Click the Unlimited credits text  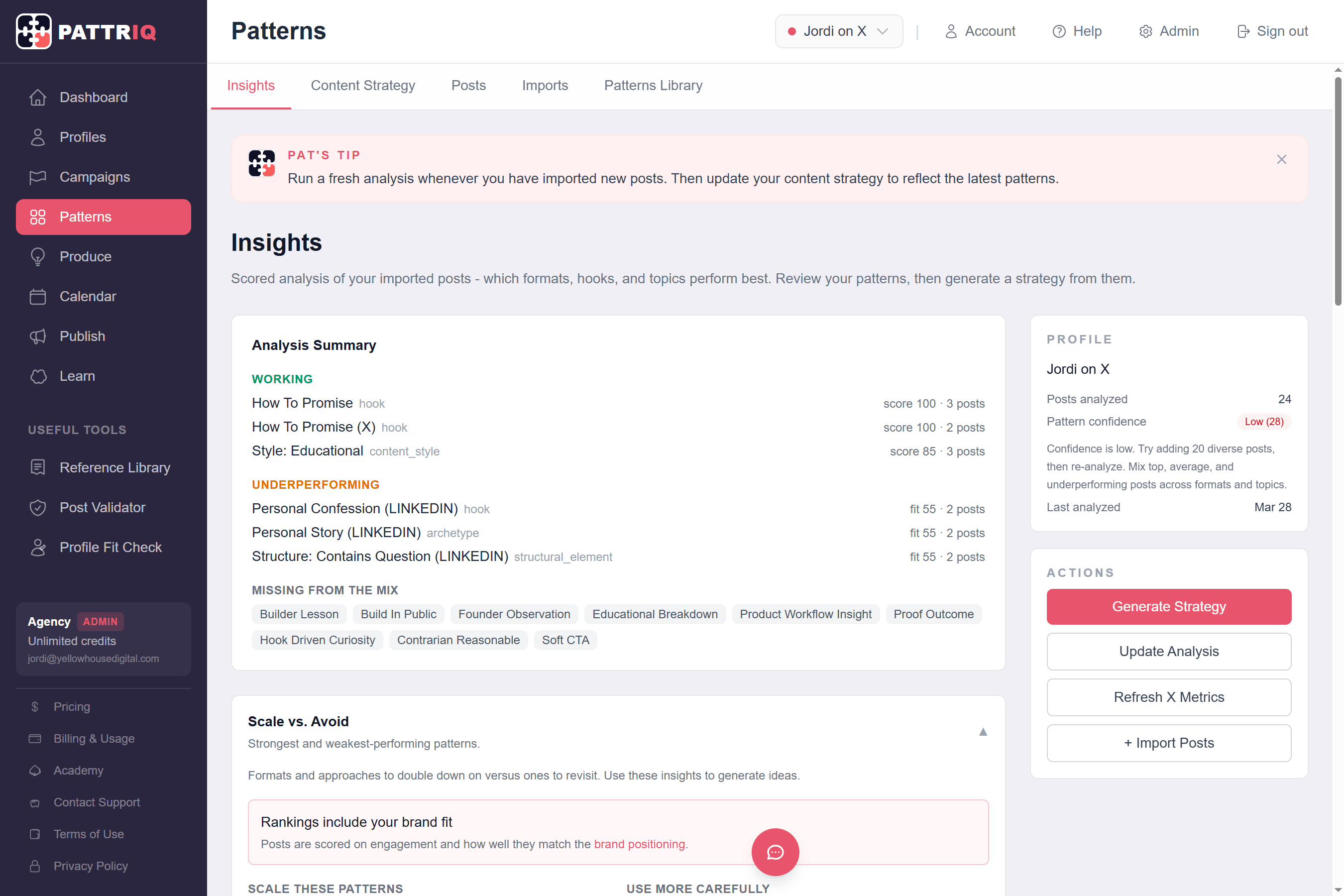[72, 641]
